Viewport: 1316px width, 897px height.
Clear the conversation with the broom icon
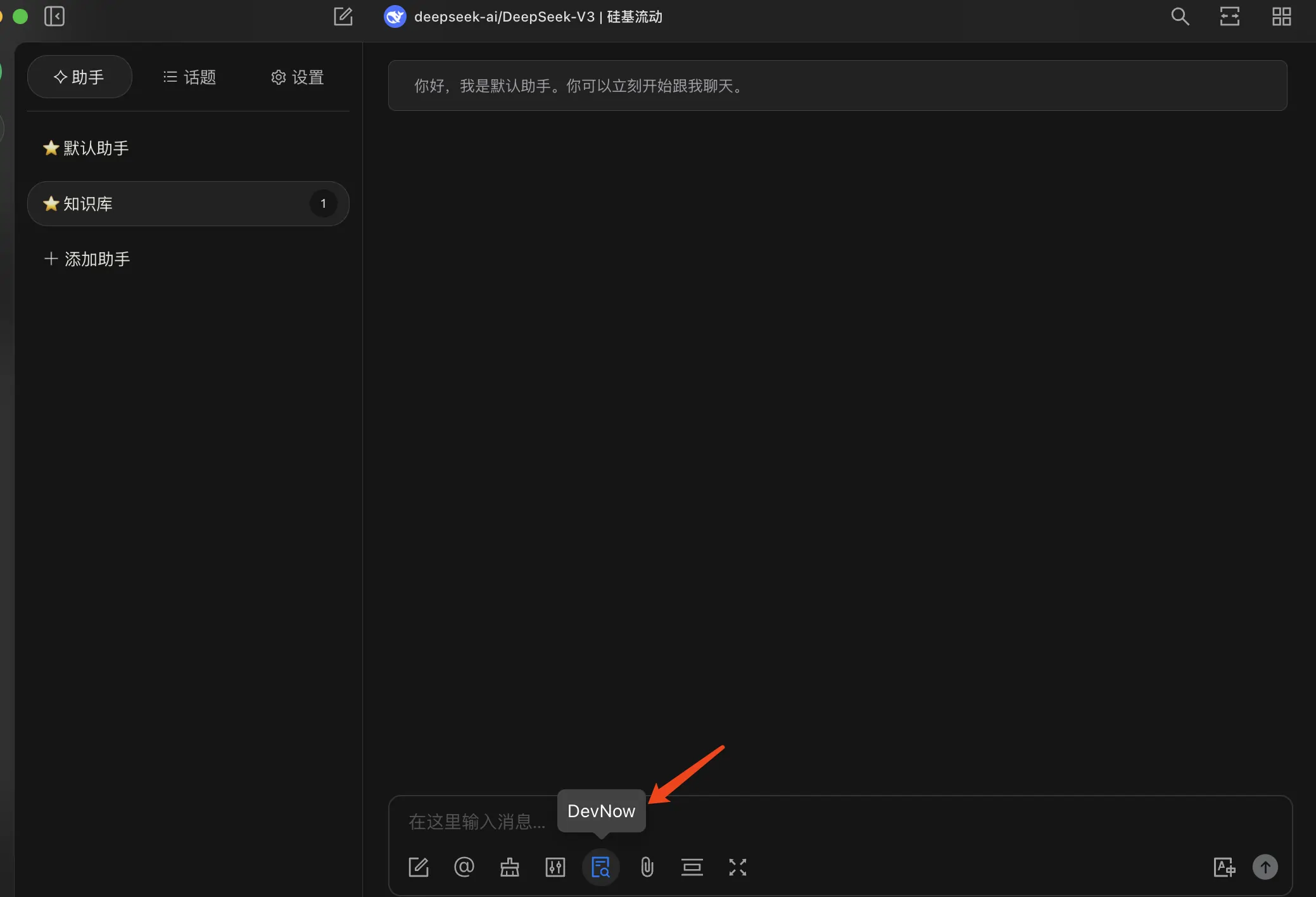click(510, 867)
